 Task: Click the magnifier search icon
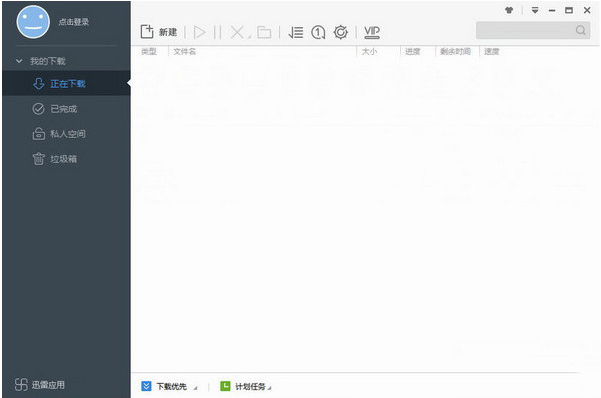point(581,30)
